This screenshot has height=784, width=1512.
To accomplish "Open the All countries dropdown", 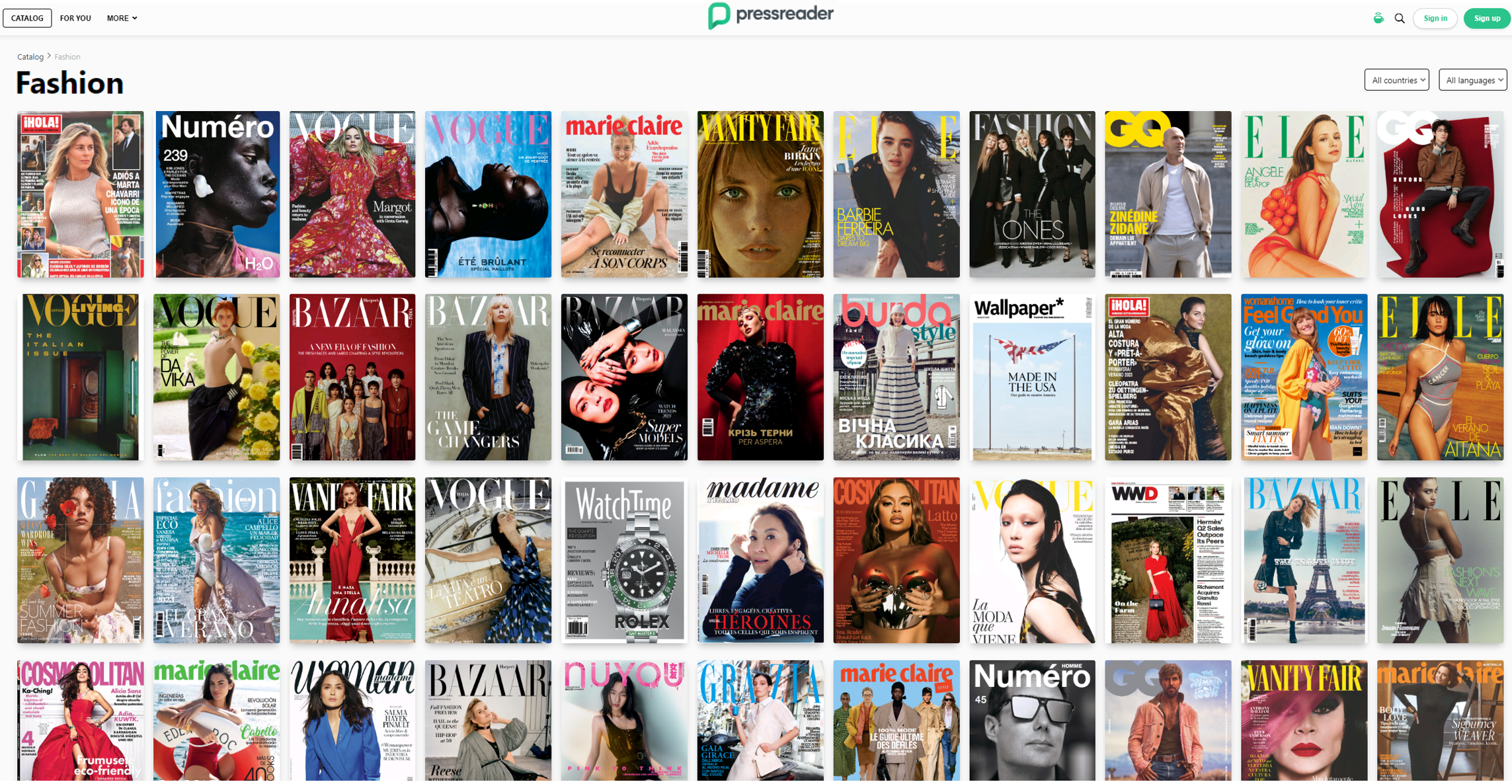I will point(1396,80).
